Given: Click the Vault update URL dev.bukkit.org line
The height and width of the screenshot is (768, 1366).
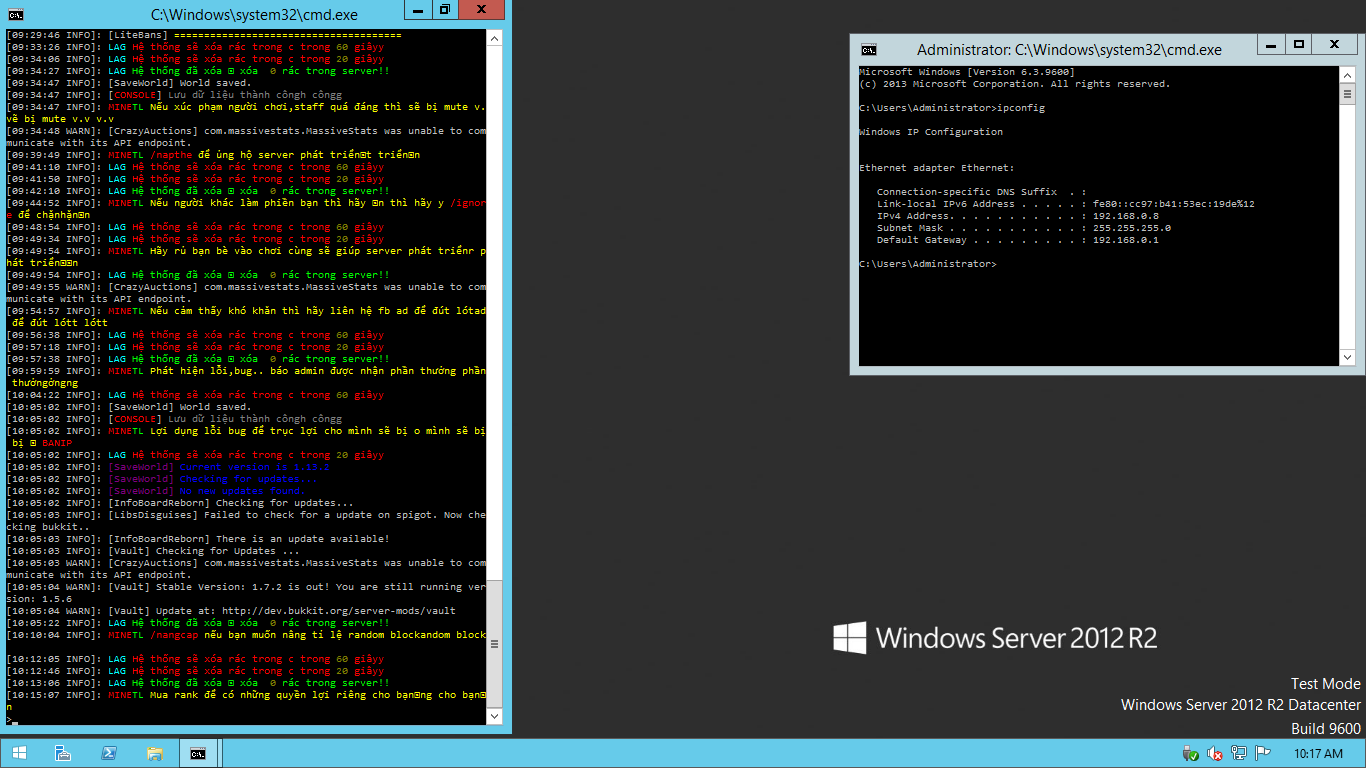Looking at the screenshot, I should pos(231,611).
